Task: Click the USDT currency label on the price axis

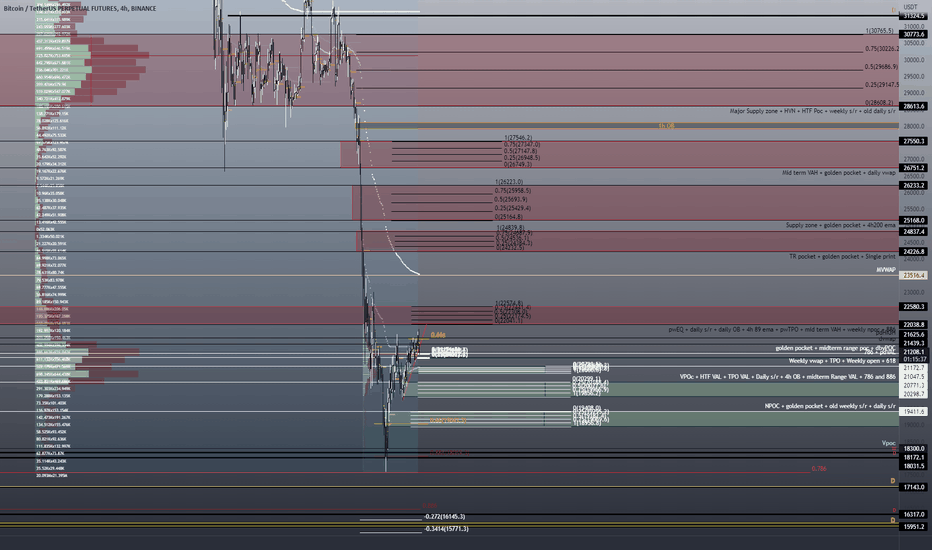Action: (x=910, y=7)
